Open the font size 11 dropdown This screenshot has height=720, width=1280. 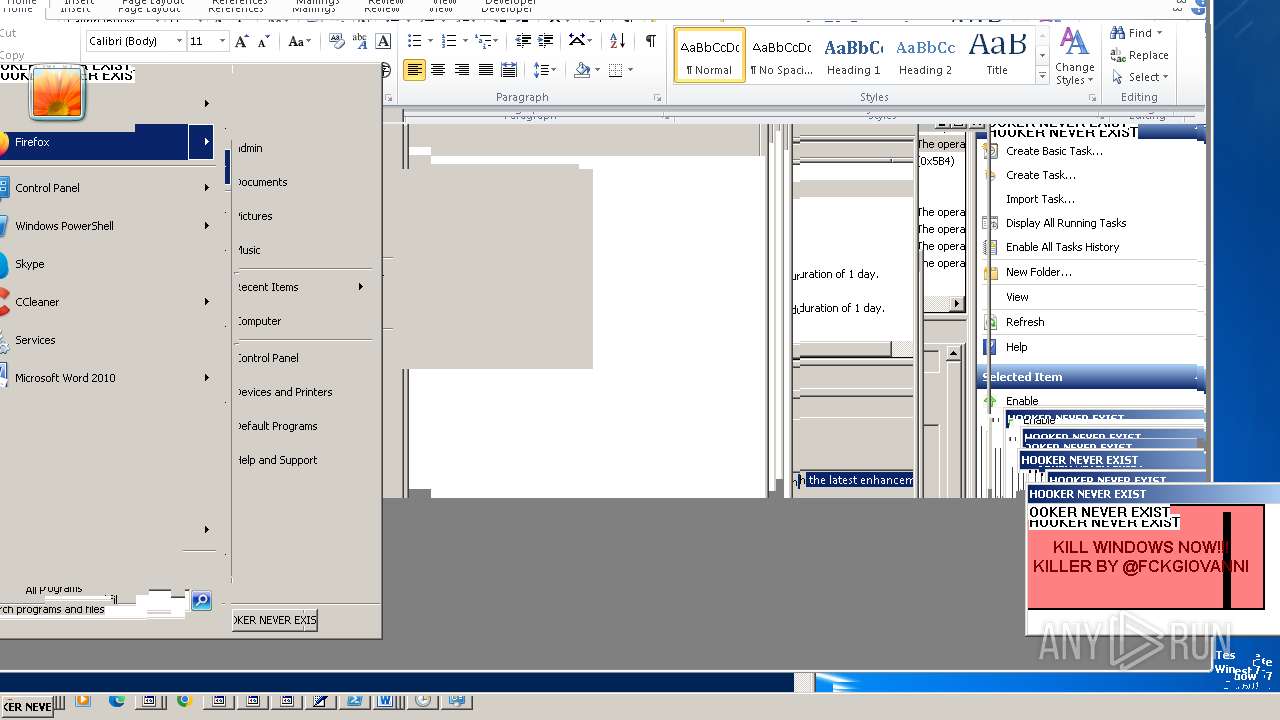click(222, 41)
